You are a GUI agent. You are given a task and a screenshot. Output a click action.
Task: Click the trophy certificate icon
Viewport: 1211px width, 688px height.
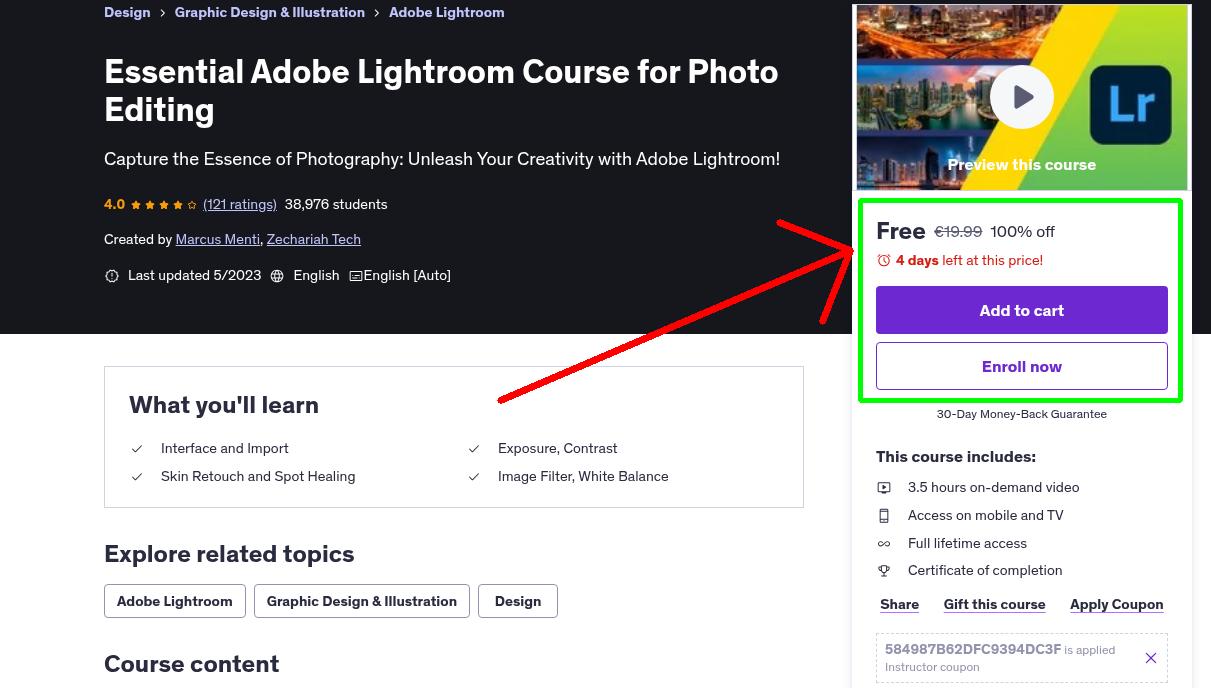click(884, 571)
